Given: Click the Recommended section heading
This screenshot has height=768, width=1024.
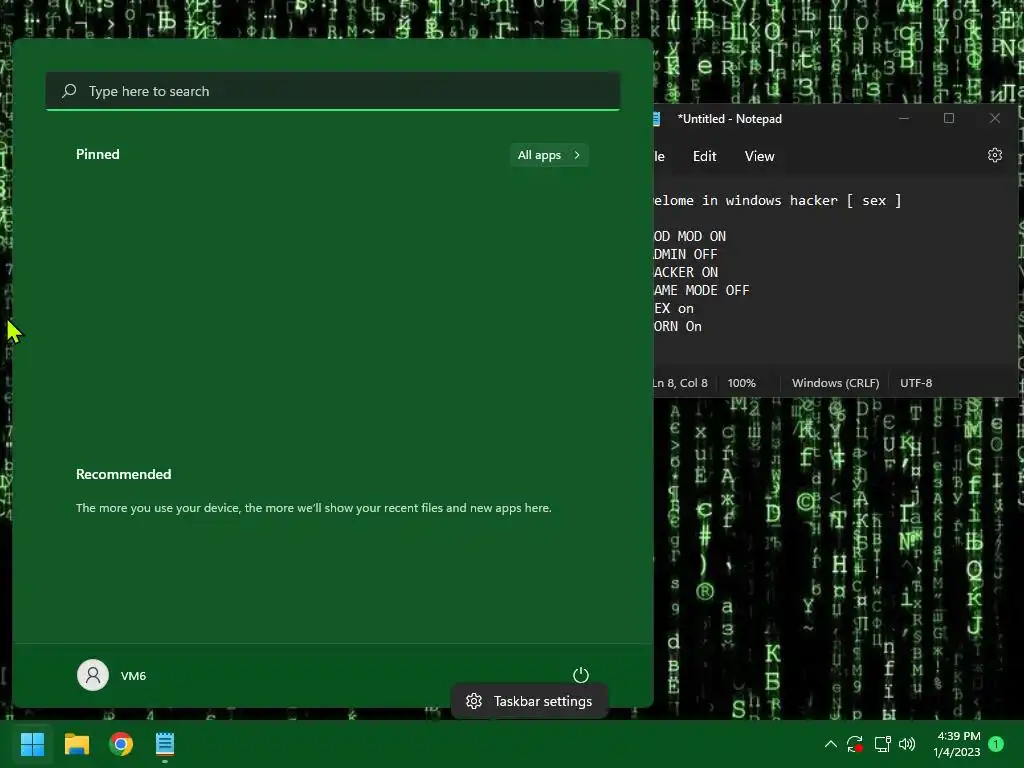Looking at the screenshot, I should pyautogui.click(x=123, y=474).
